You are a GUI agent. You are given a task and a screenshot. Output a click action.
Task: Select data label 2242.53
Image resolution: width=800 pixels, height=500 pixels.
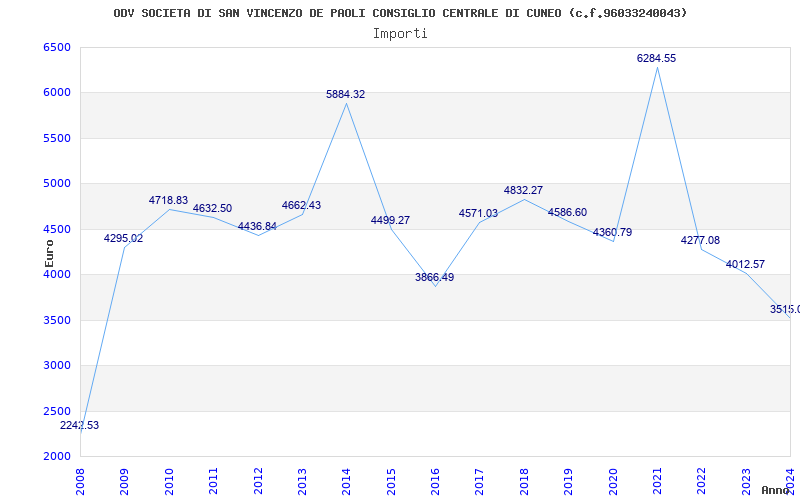[80, 426]
